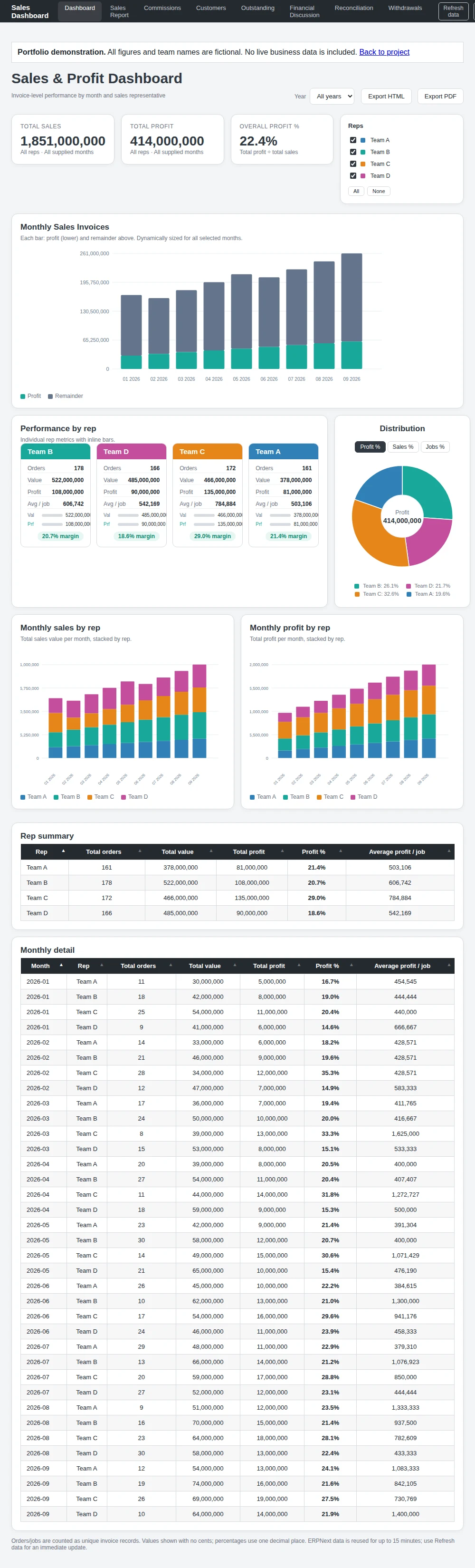Toggle the Team C rep checkbox
Screen dimensions: 475x1568
click(353, 164)
